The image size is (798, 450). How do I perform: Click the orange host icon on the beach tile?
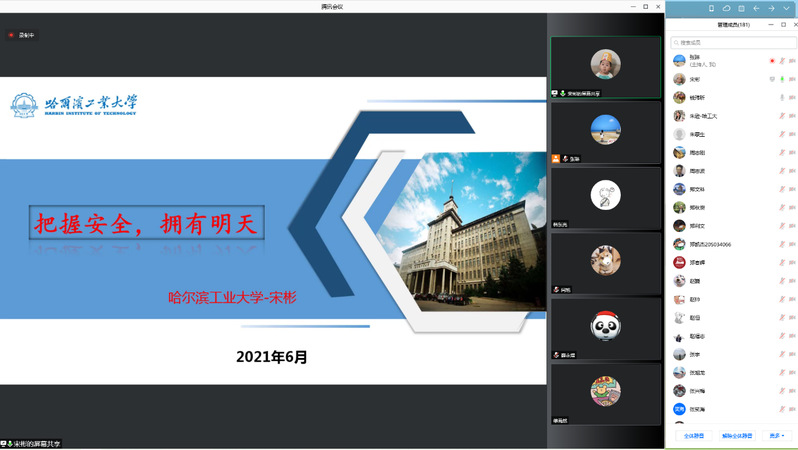[556, 159]
